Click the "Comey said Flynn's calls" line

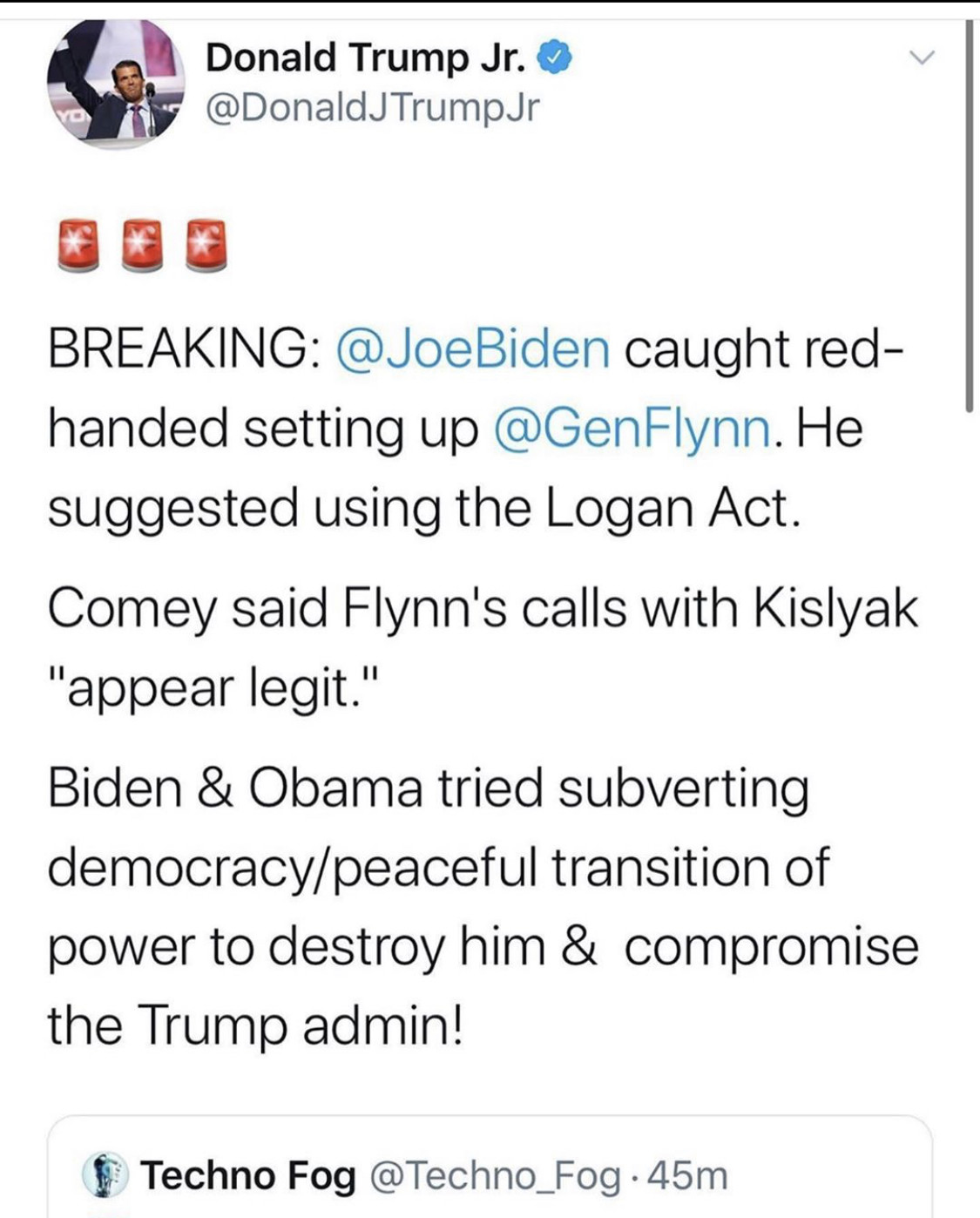(x=482, y=607)
